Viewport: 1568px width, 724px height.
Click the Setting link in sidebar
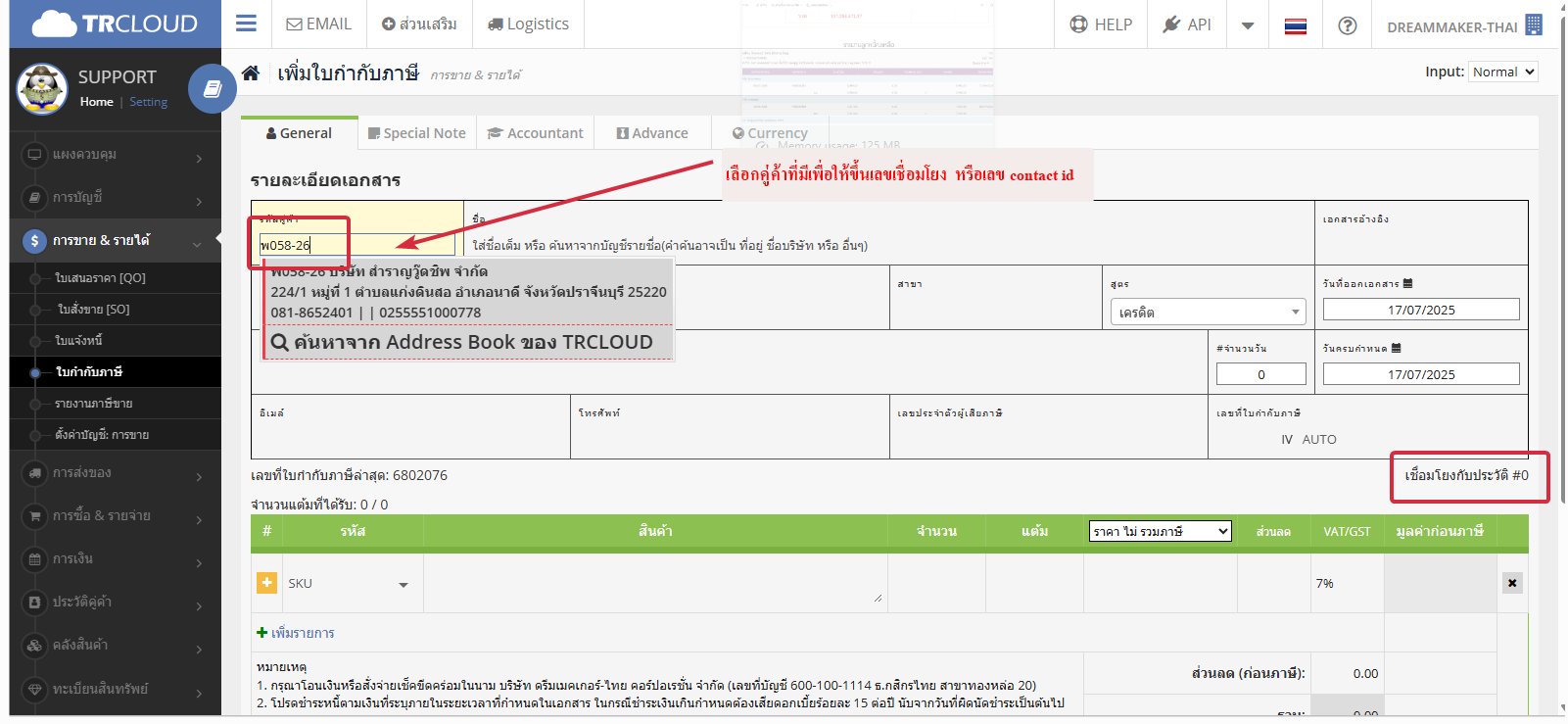click(148, 102)
